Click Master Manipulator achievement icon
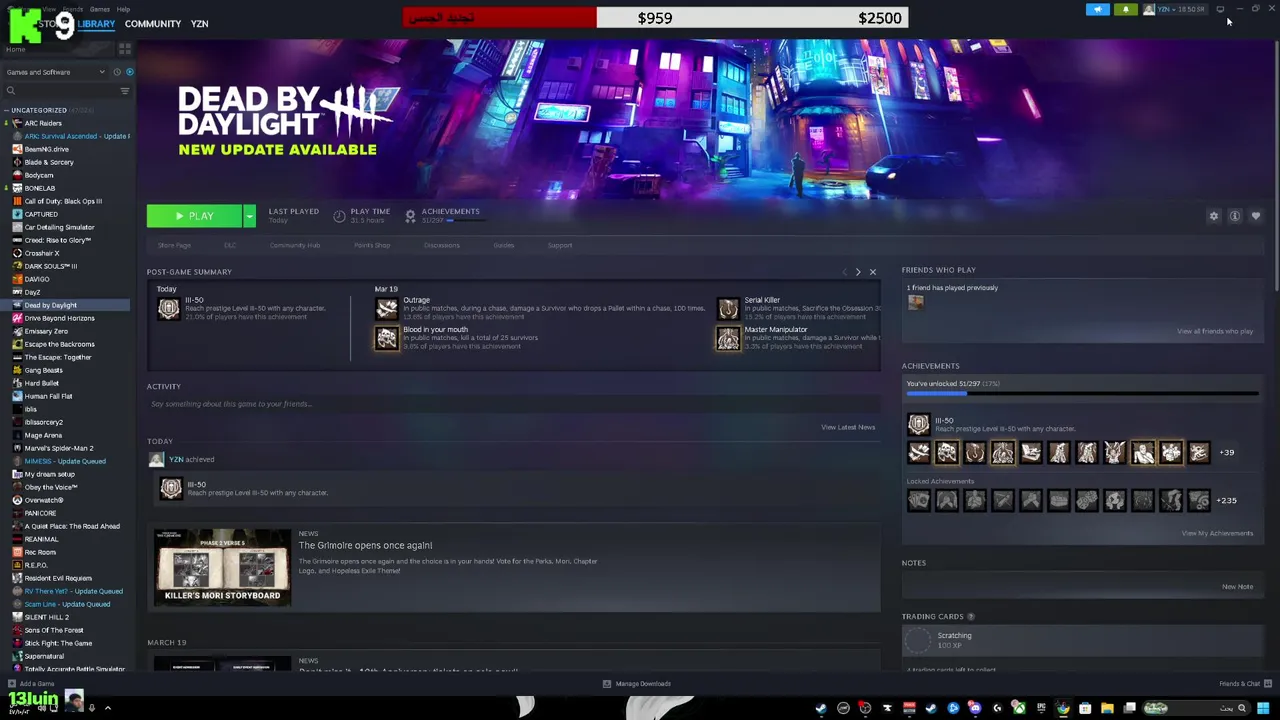 coord(728,338)
